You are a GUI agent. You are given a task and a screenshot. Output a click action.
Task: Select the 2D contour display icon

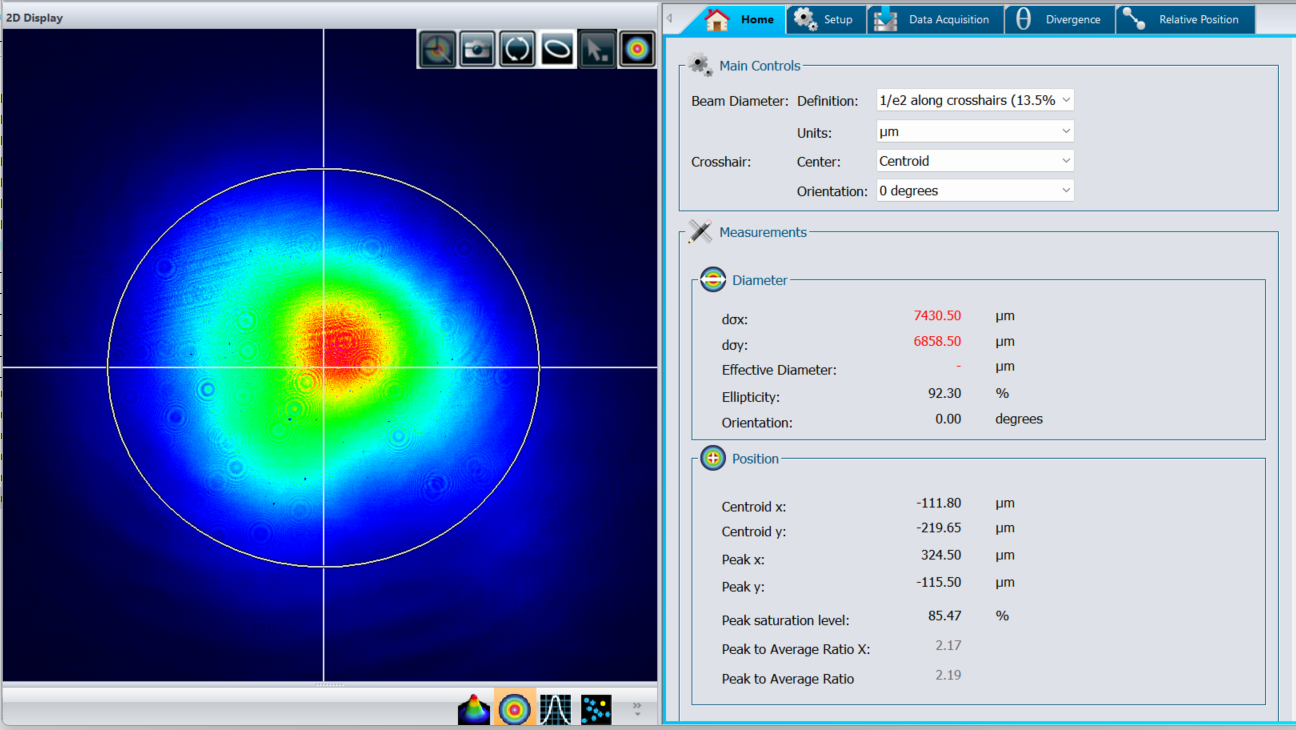tap(515, 709)
